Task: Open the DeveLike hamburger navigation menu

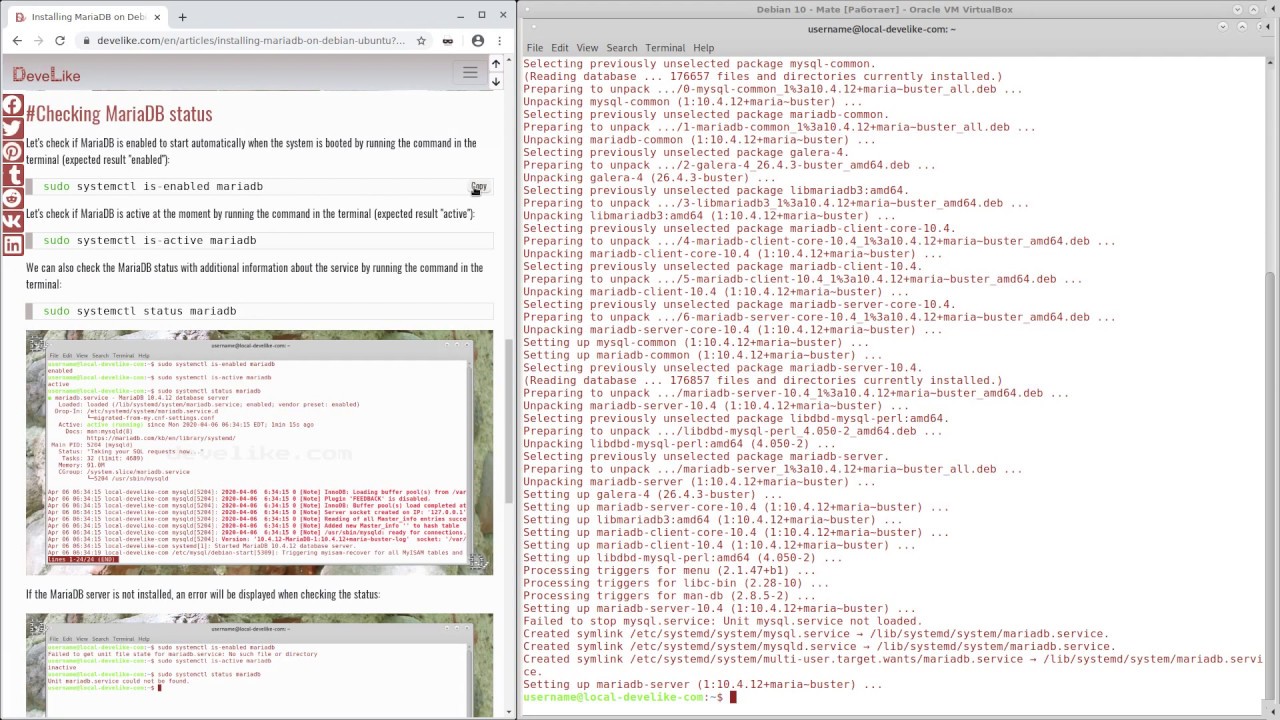Action: pyautogui.click(x=470, y=72)
